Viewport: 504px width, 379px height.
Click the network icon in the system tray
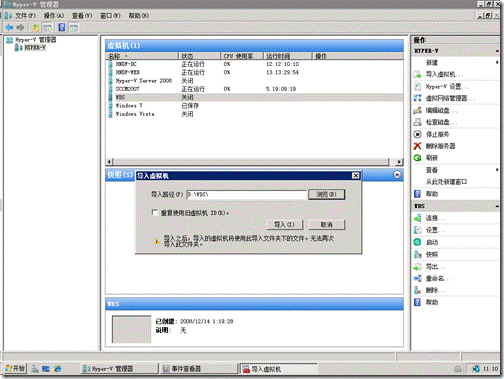tap(476, 369)
